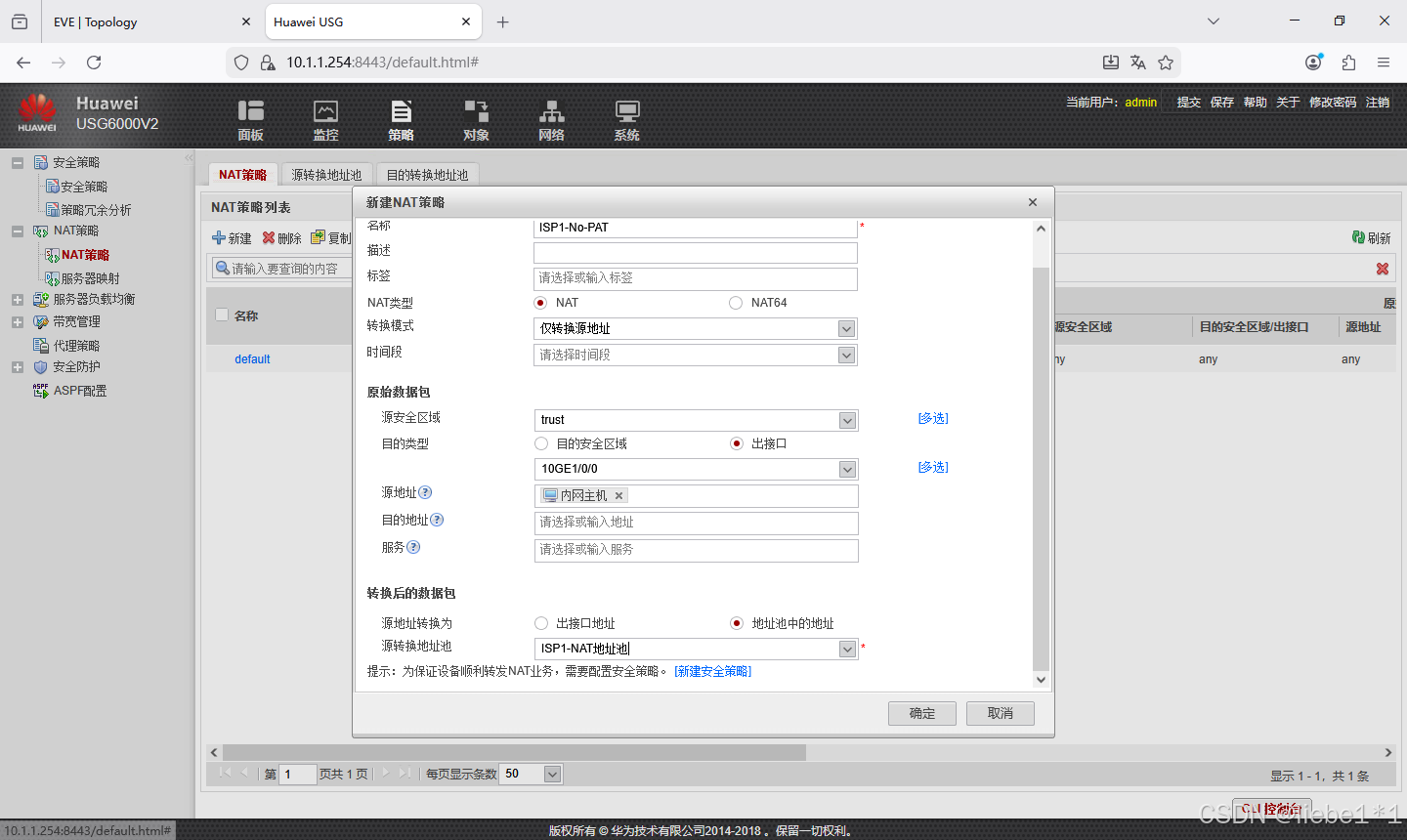Switch to the 源转换地址池 tab
The width and height of the screenshot is (1407, 840).
(x=326, y=175)
